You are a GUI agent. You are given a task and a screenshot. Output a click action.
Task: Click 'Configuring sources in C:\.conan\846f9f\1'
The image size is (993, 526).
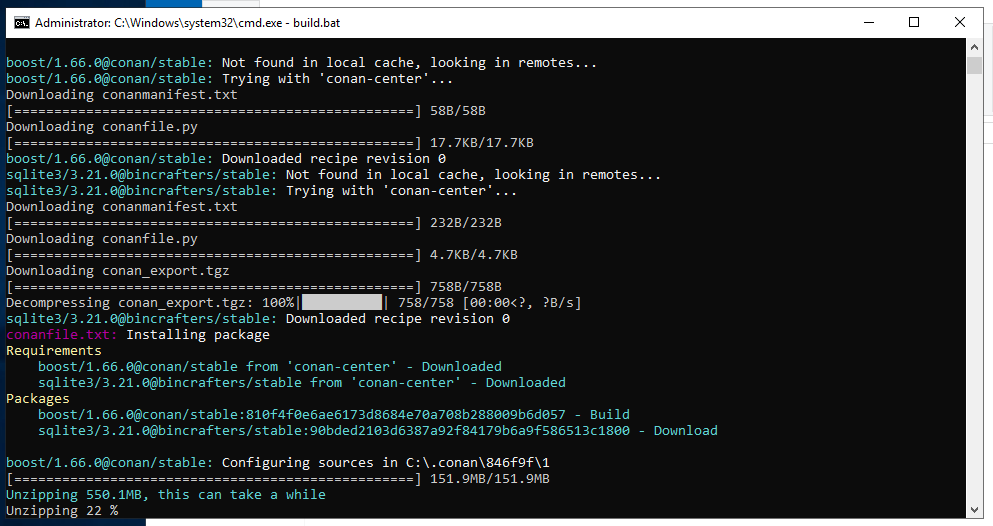point(386,463)
